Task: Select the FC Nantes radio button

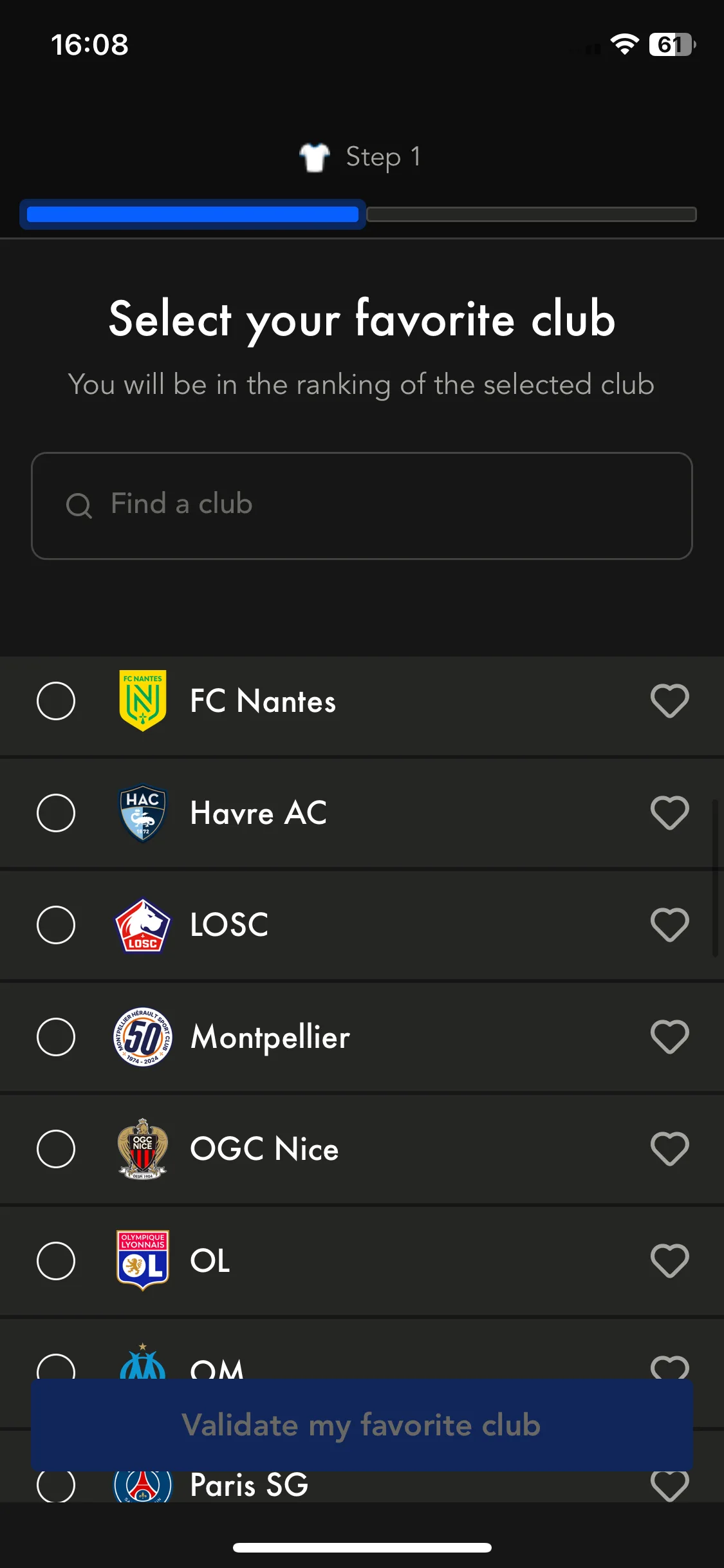Action: pos(56,700)
